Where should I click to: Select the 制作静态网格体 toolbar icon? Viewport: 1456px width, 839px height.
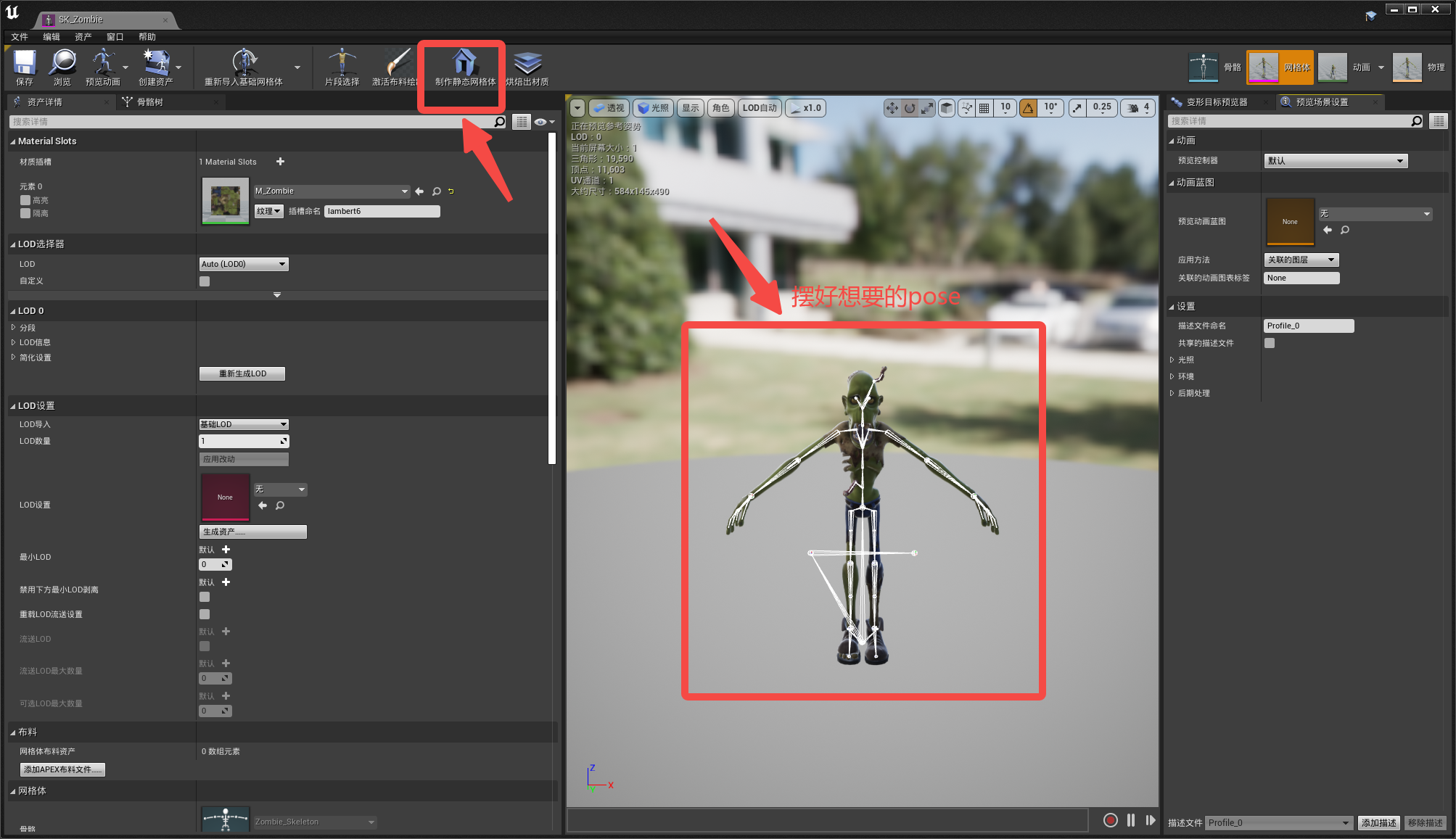[462, 67]
